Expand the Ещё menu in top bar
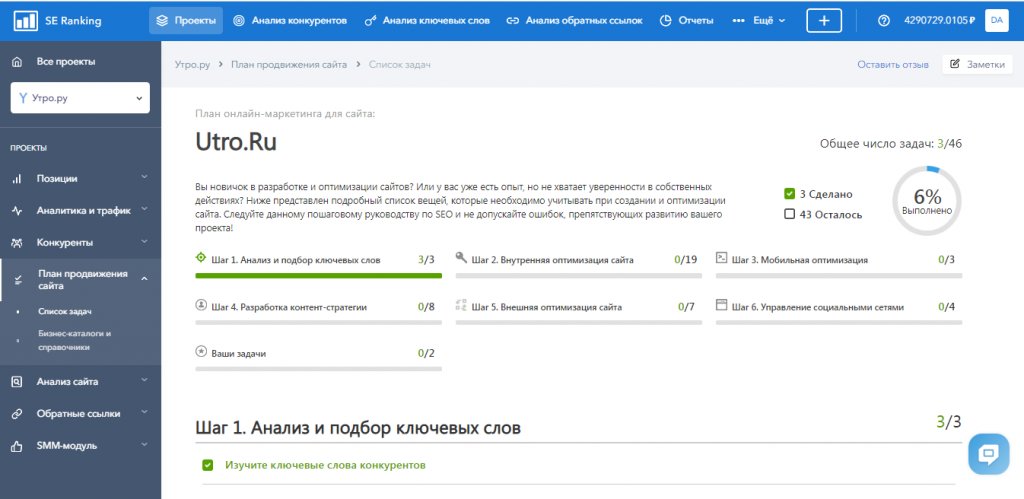 click(x=760, y=21)
